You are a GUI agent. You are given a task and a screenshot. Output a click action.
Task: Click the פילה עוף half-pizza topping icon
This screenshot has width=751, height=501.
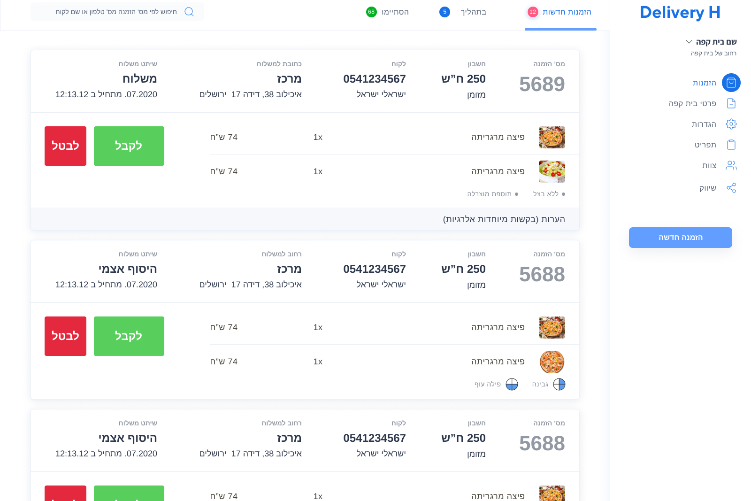511,383
